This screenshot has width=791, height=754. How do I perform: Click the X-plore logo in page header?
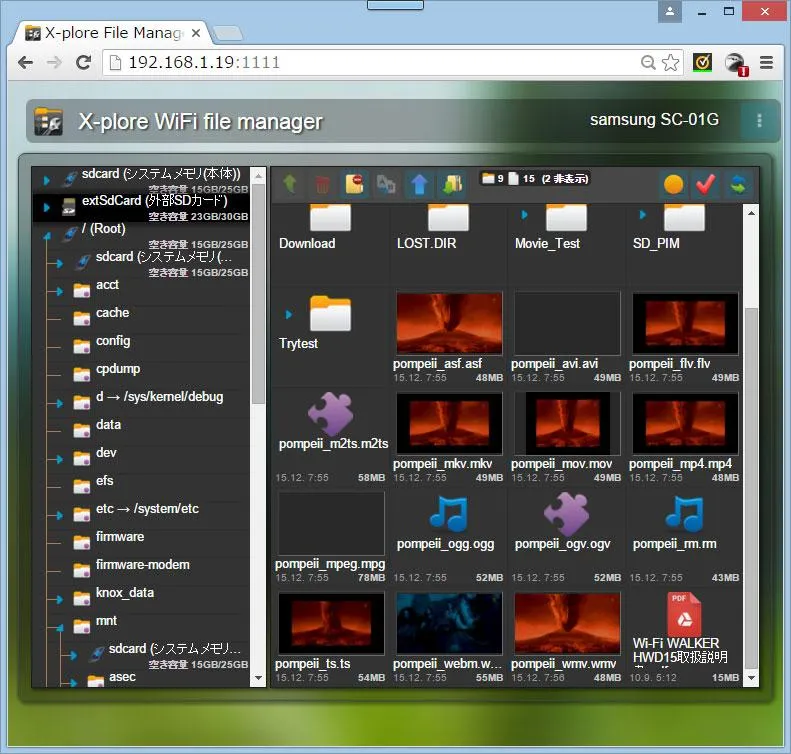tap(48, 122)
